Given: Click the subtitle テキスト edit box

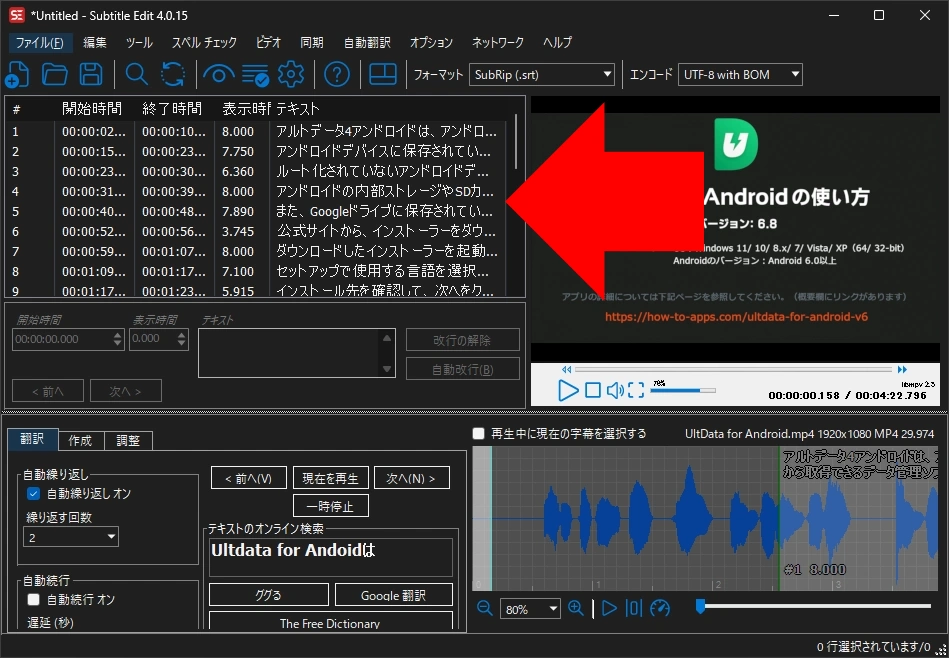Looking at the screenshot, I should (x=297, y=354).
